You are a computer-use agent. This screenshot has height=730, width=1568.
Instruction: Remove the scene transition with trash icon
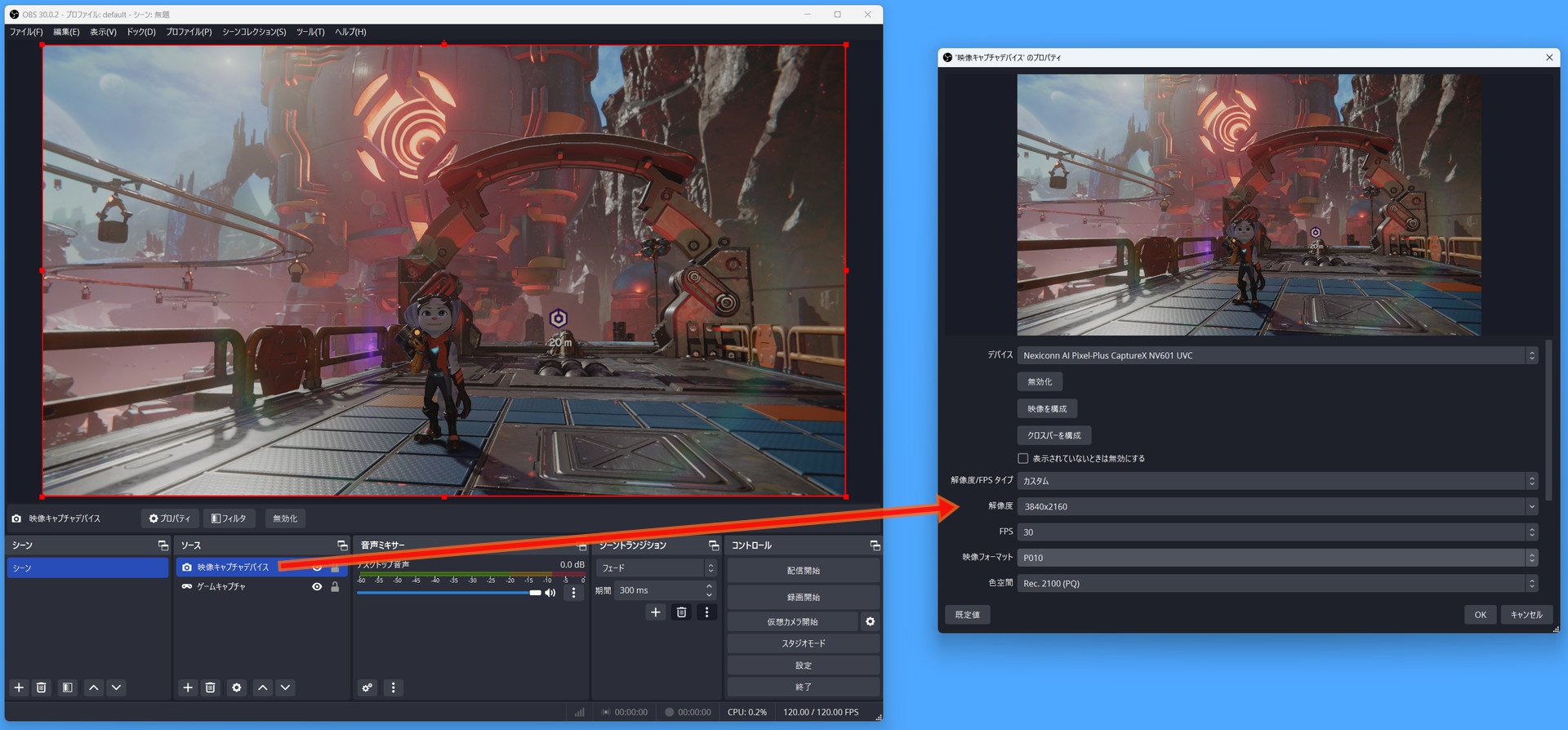[x=682, y=612]
